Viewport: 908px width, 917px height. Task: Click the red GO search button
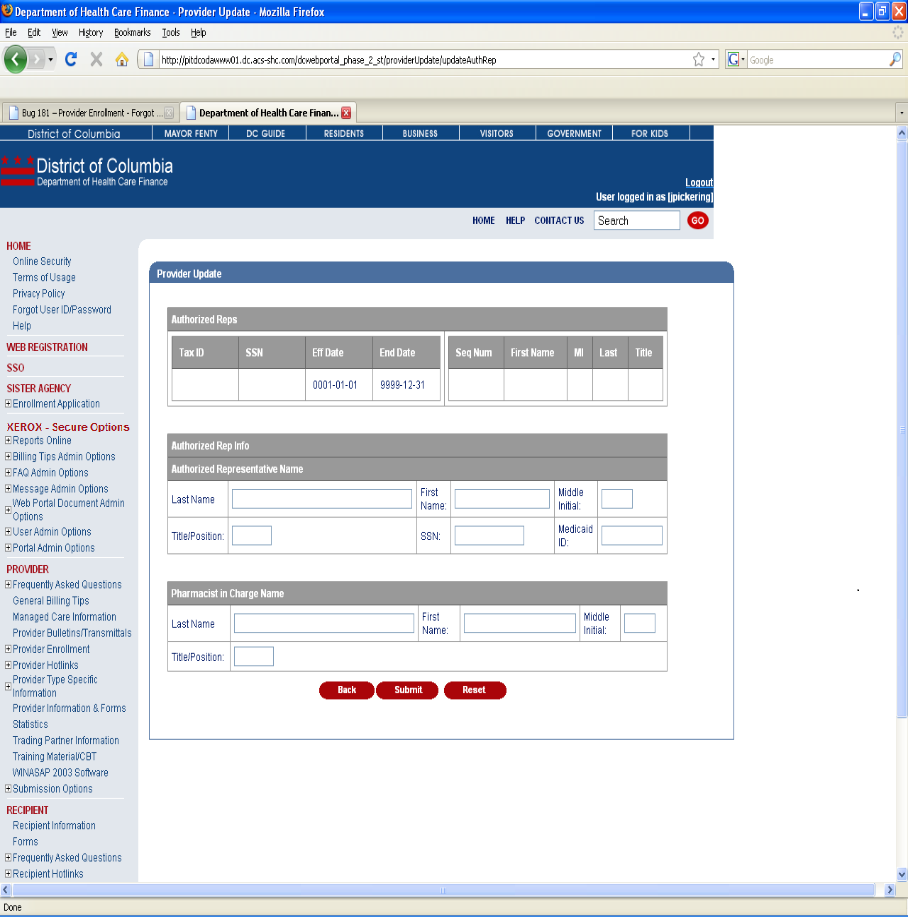point(697,221)
